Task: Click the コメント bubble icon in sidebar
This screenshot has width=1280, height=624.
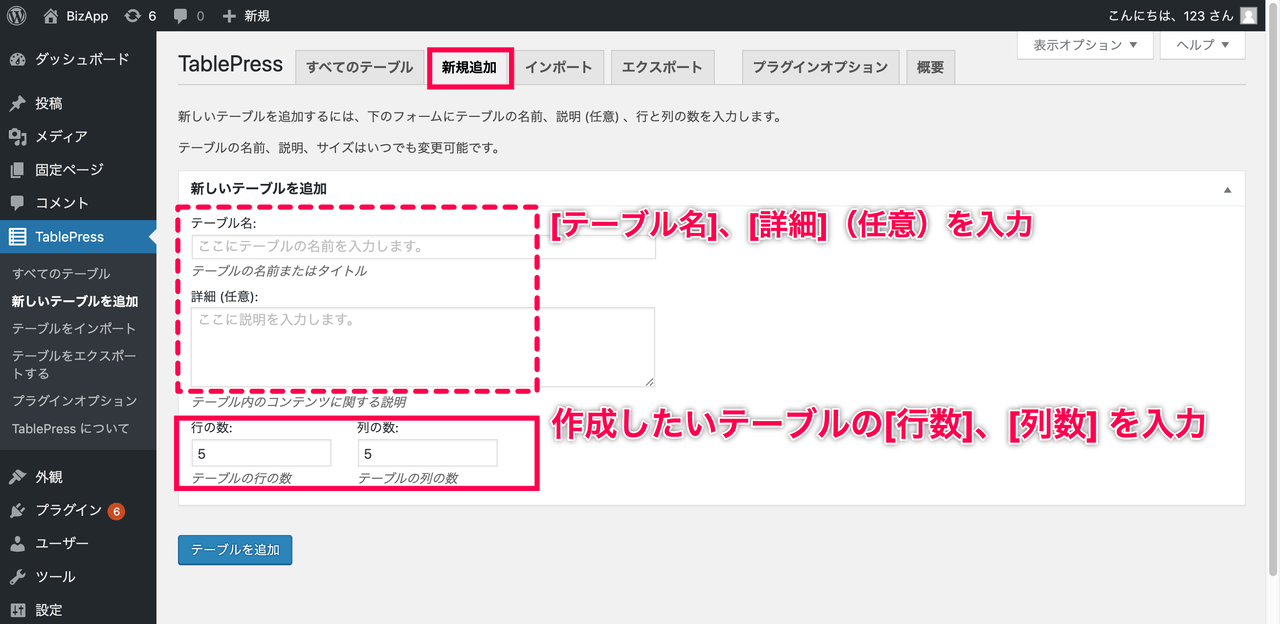Action: point(17,203)
